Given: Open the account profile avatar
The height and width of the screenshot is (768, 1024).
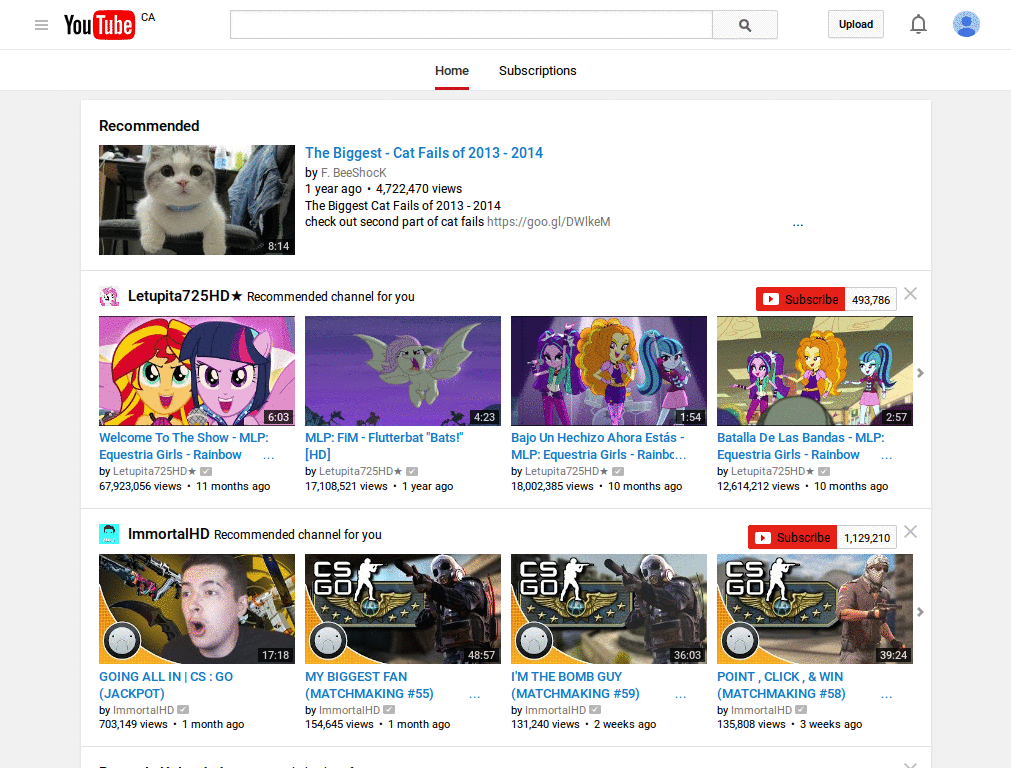Looking at the screenshot, I should (966, 24).
